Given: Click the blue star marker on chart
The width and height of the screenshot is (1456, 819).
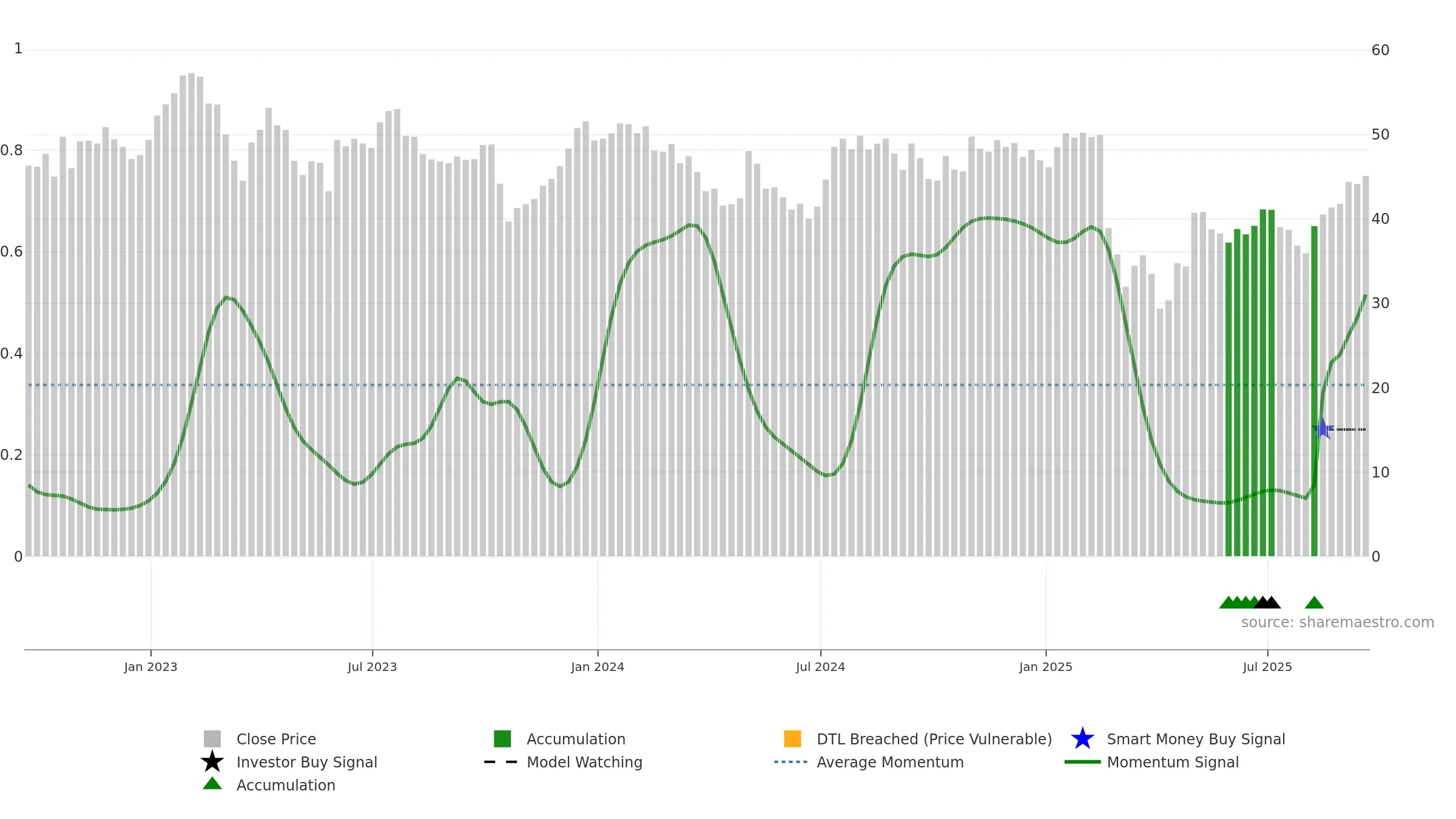Looking at the screenshot, I should (1323, 429).
